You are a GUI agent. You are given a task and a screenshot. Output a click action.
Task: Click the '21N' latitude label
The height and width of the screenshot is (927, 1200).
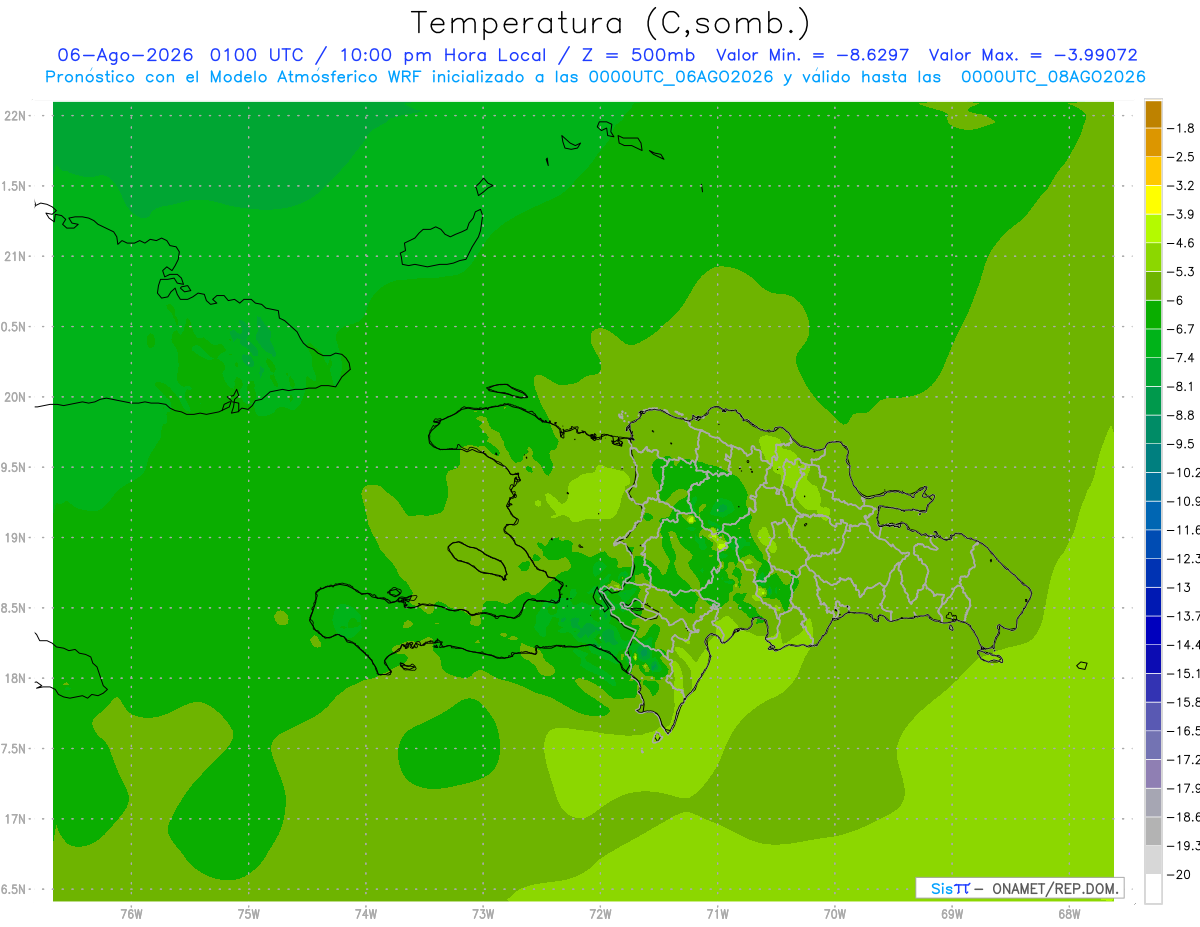15,257
